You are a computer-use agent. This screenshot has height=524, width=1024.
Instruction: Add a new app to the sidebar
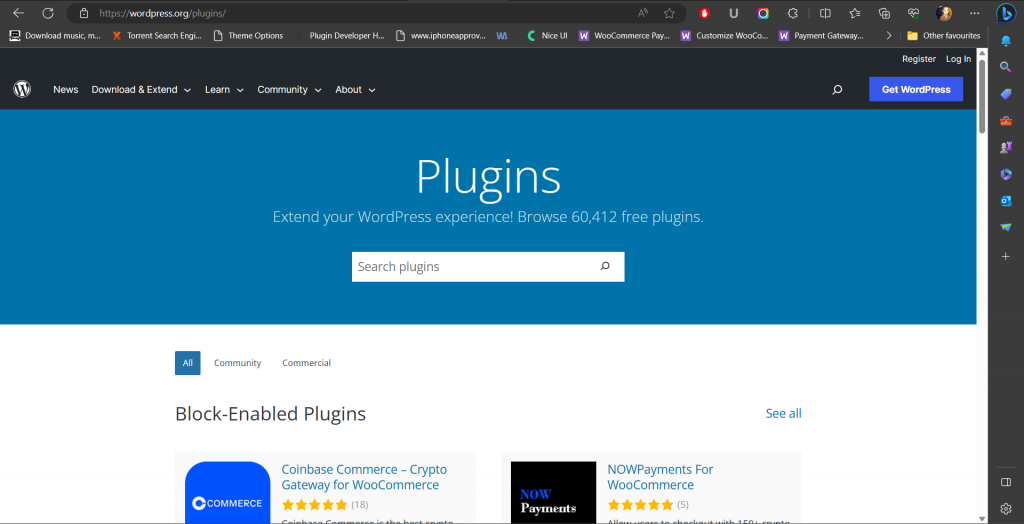click(1006, 257)
